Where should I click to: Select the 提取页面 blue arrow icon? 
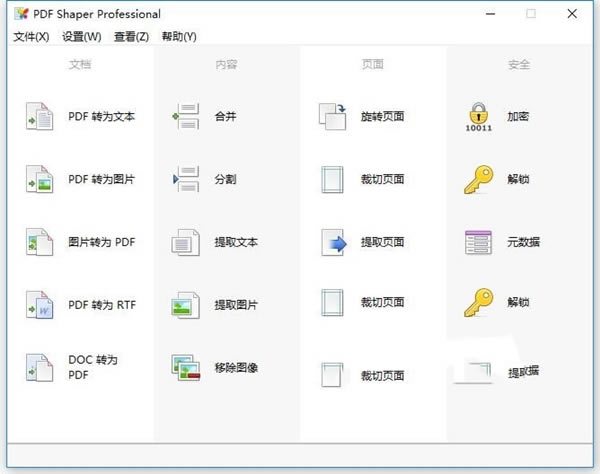point(334,242)
